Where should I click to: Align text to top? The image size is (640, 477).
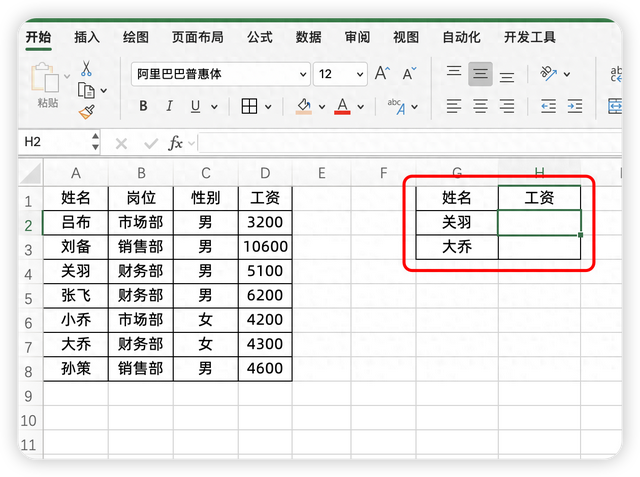pos(454,71)
